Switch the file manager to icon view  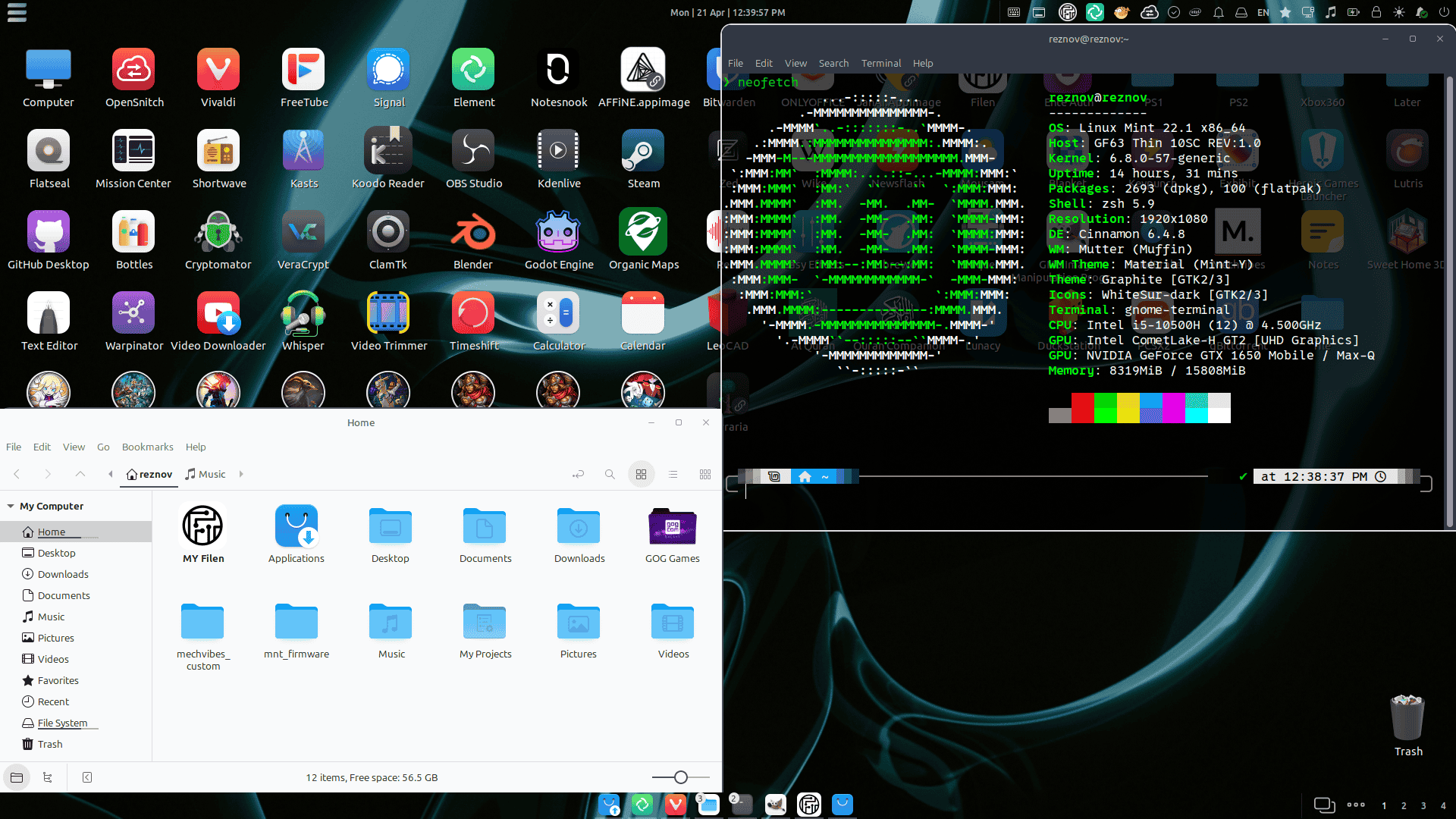641,474
